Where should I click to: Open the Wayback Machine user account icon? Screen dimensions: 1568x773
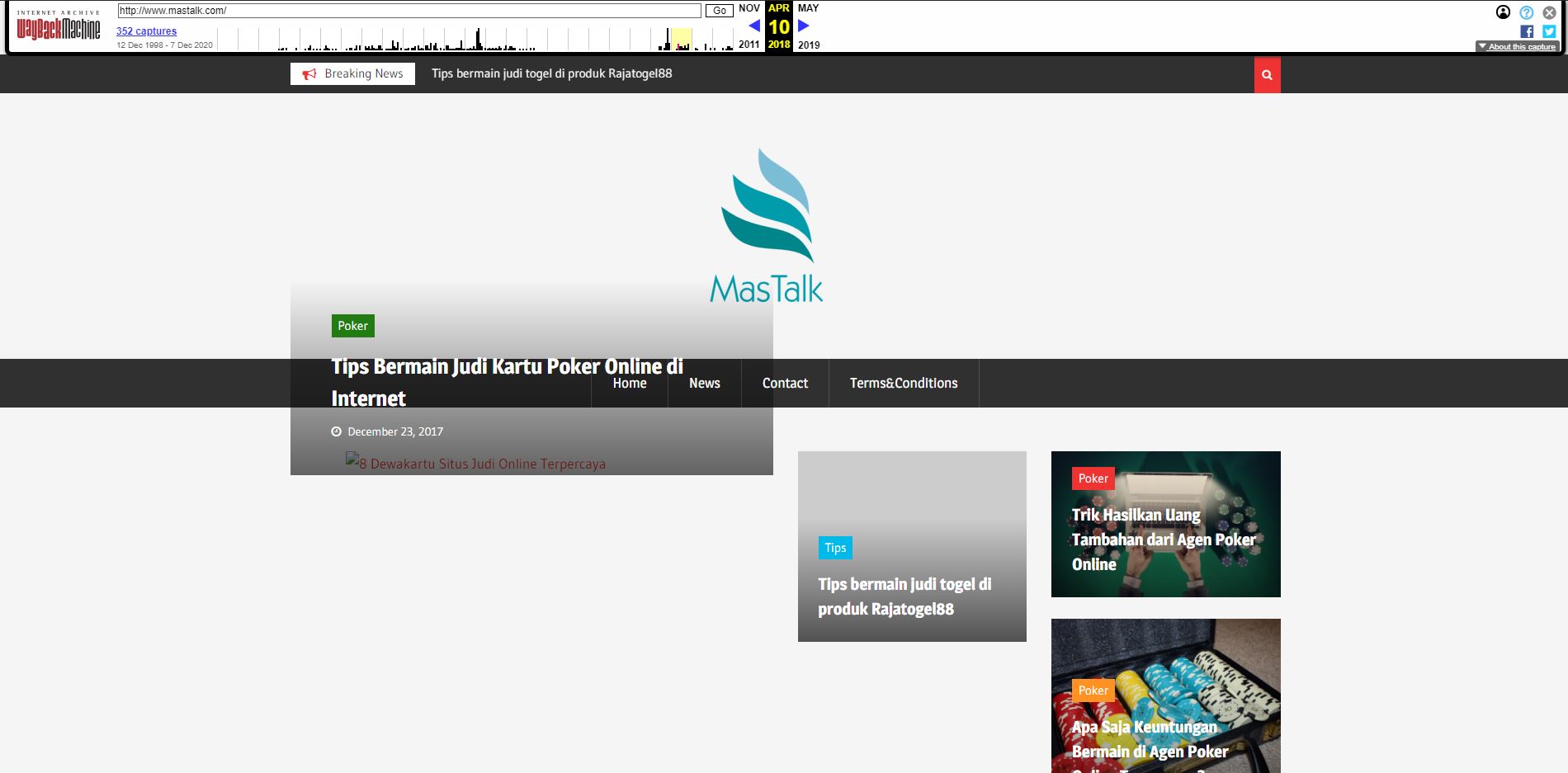point(1503,12)
